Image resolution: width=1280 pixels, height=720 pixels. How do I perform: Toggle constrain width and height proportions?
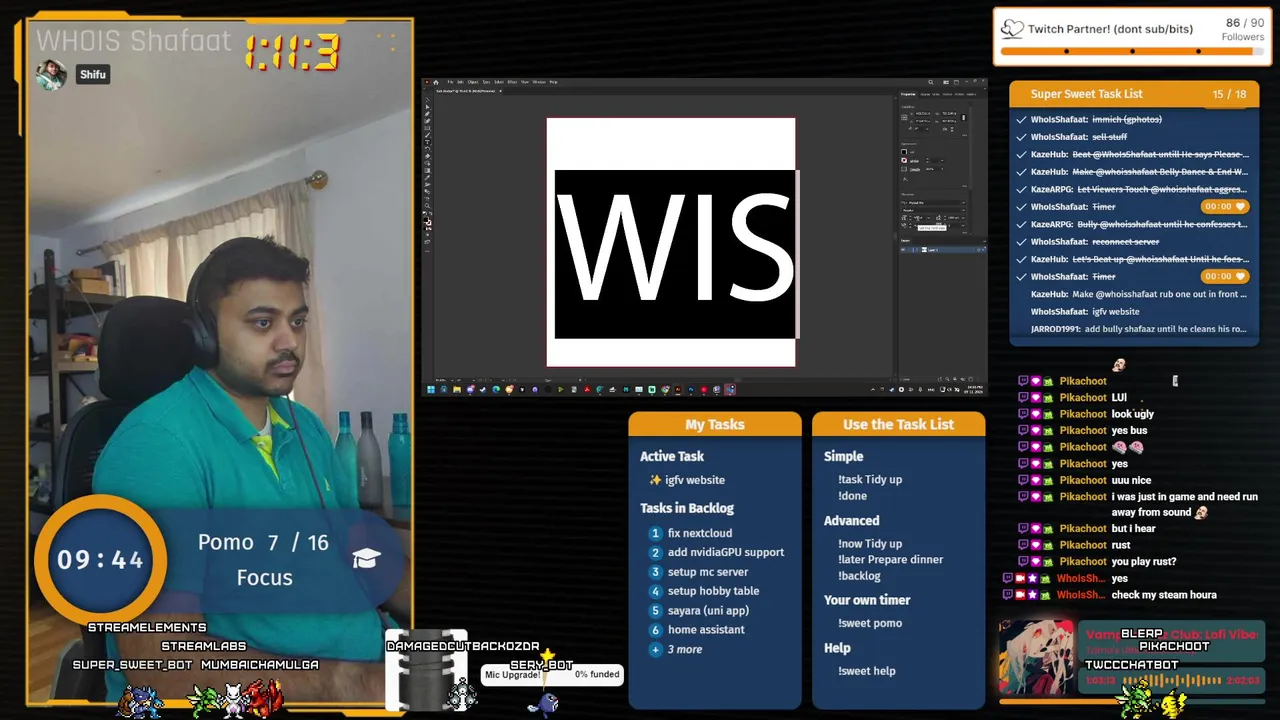coord(963,117)
